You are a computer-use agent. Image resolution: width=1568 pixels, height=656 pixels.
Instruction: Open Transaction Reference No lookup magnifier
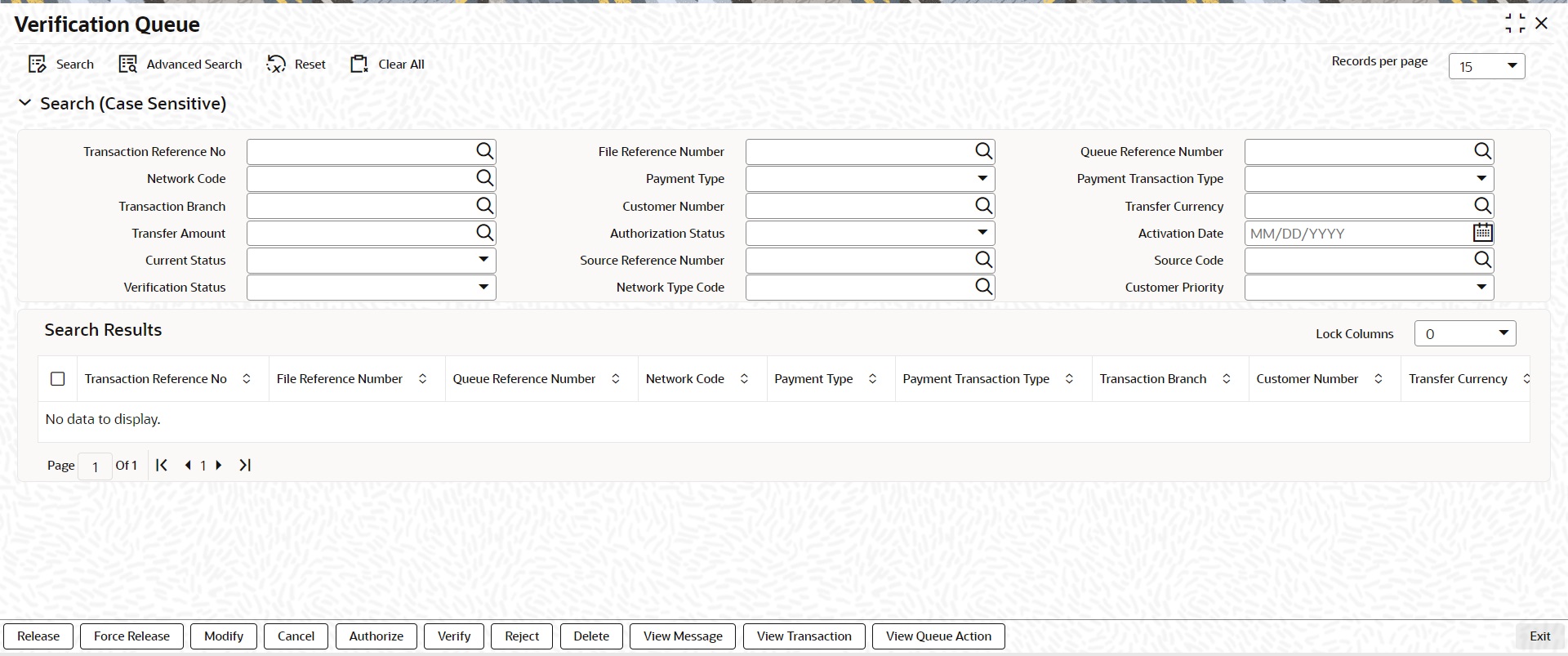coord(484,151)
